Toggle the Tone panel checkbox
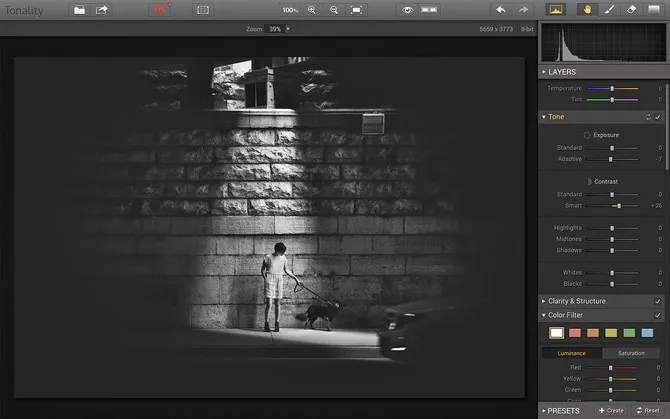The image size is (670, 419). click(x=657, y=117)
